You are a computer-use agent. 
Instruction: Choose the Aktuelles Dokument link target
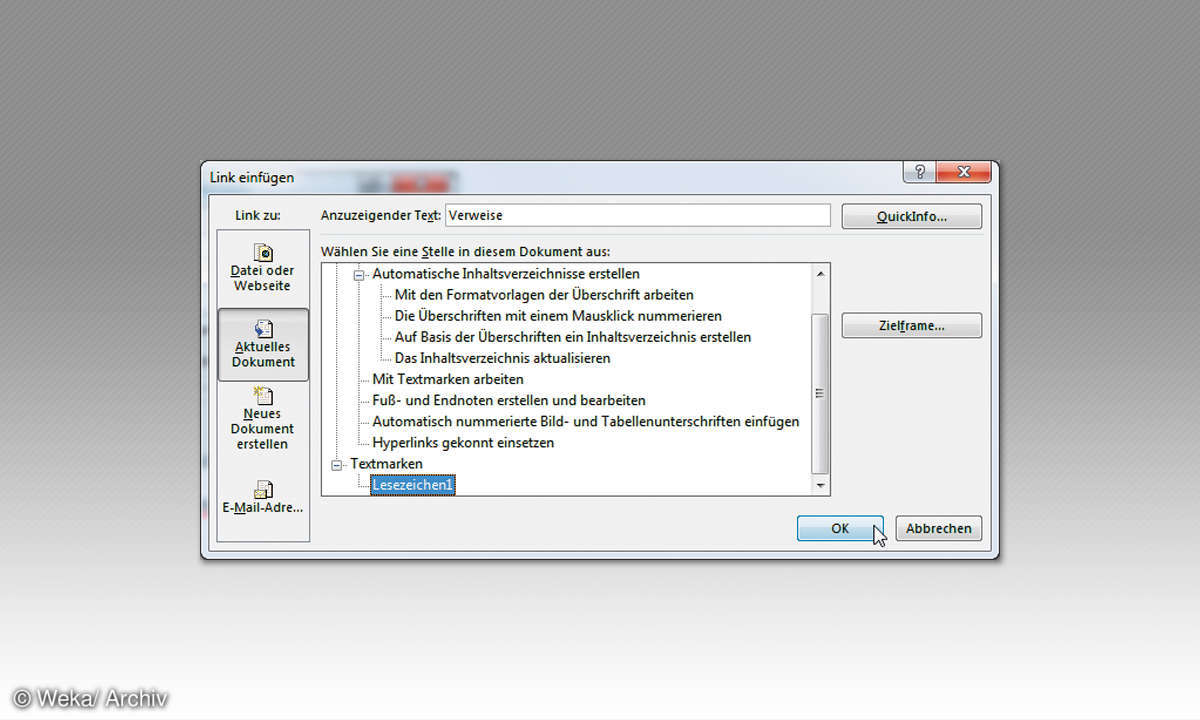[x=263, y=345]
